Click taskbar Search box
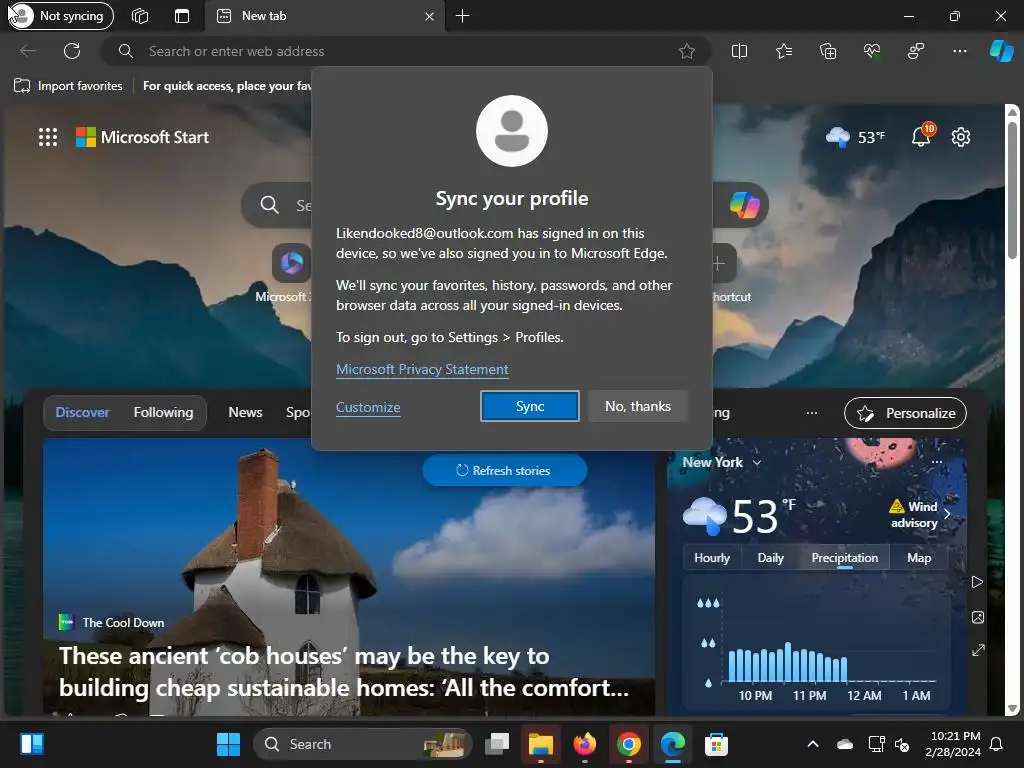 (362, 744)
